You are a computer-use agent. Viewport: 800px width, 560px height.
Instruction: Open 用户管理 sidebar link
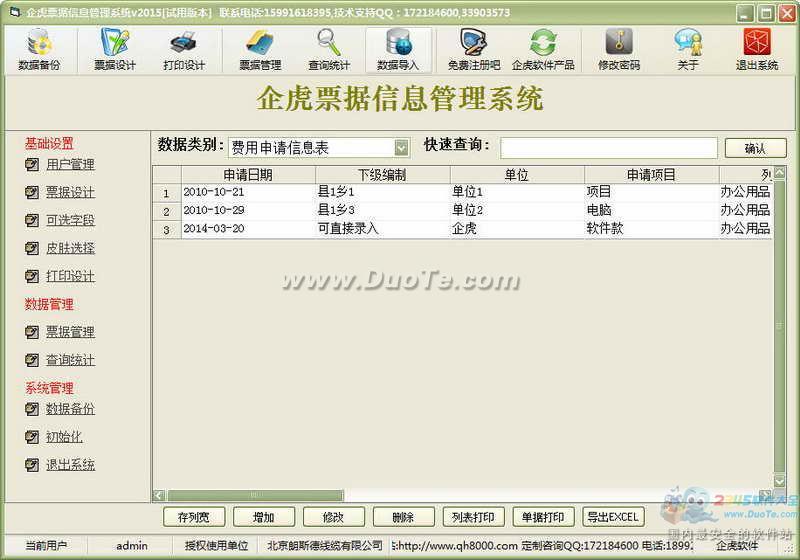pos(70,165)
